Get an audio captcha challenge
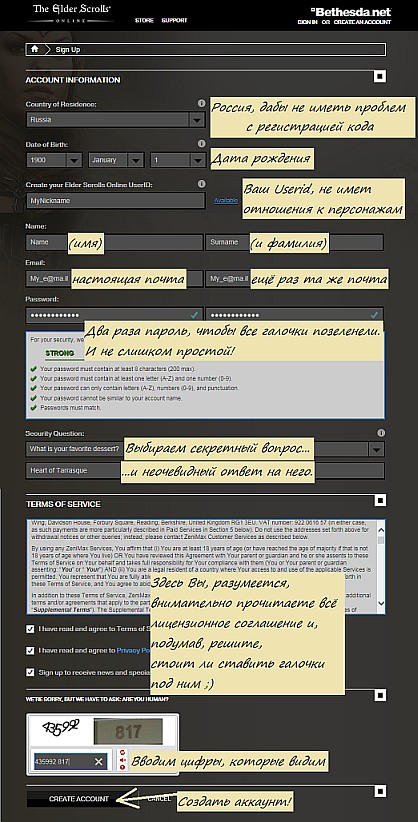 pyautogui.click(x=123, y=760)
